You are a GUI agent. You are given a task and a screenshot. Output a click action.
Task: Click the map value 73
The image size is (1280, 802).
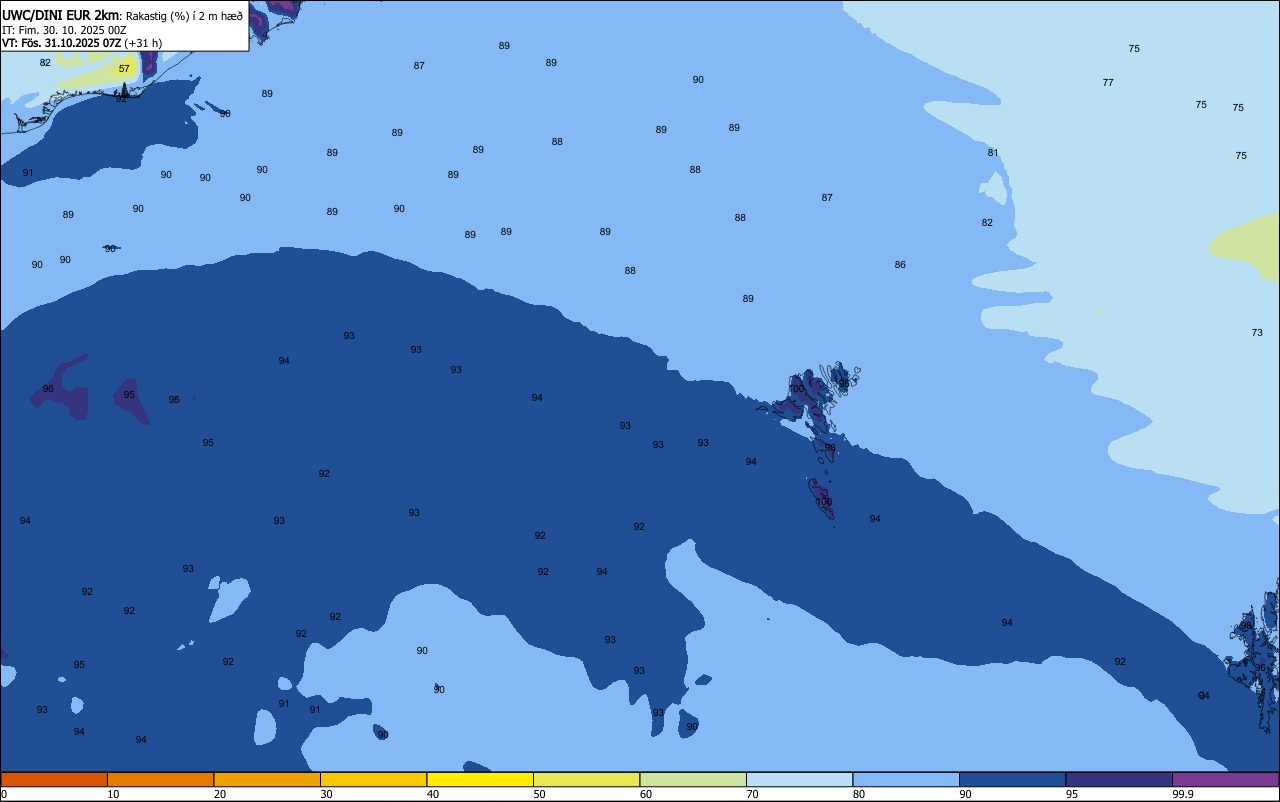[x=1257, y=333]
